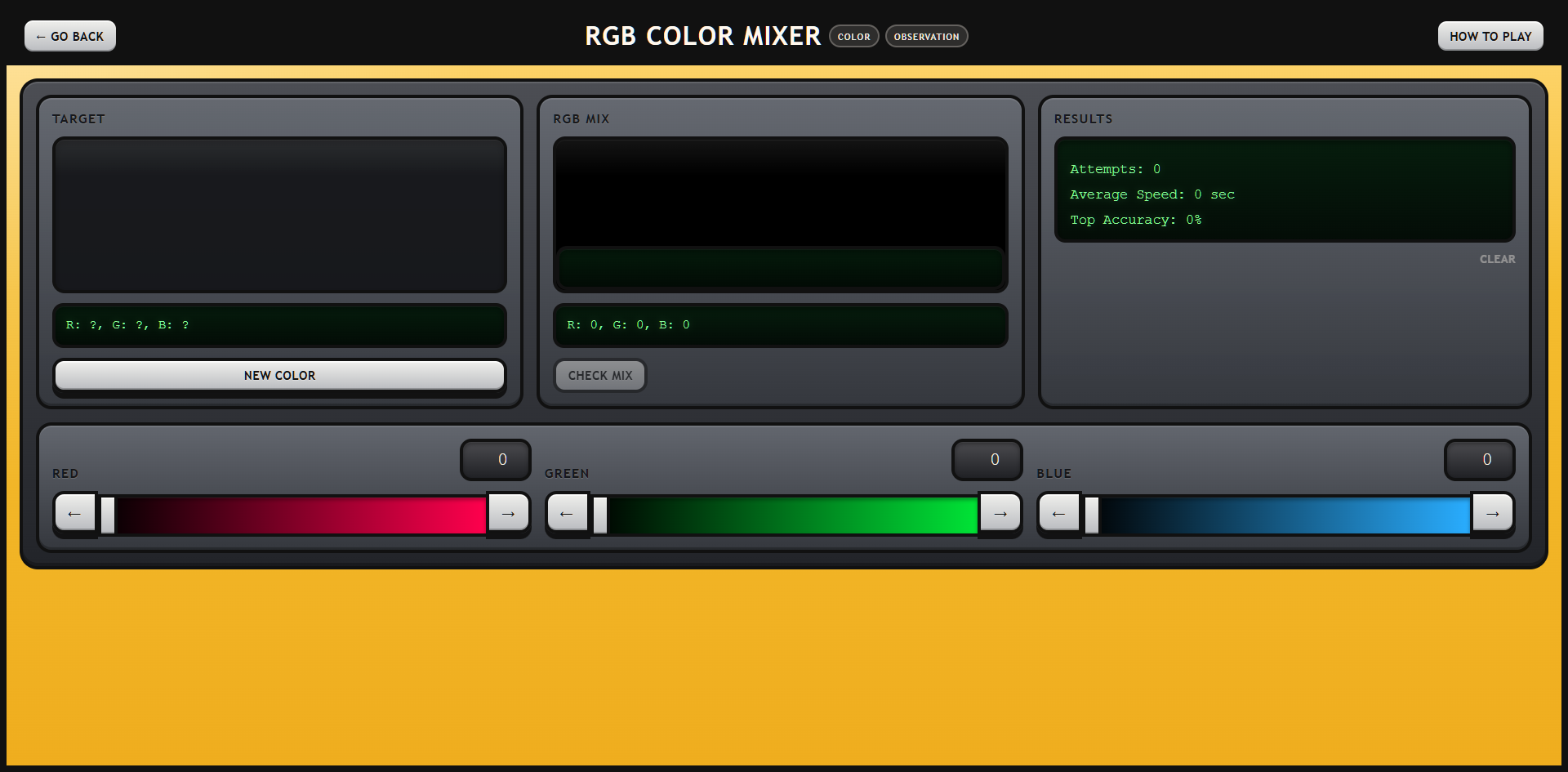The height and width of the screenshot is (772, 1568).
Task: Click the red slider handle
Action: click(x=108, y=515)
